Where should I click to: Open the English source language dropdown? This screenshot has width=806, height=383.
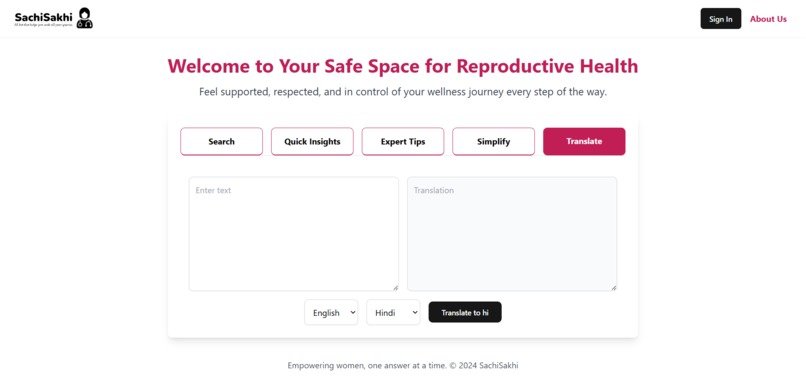[331, 312]
